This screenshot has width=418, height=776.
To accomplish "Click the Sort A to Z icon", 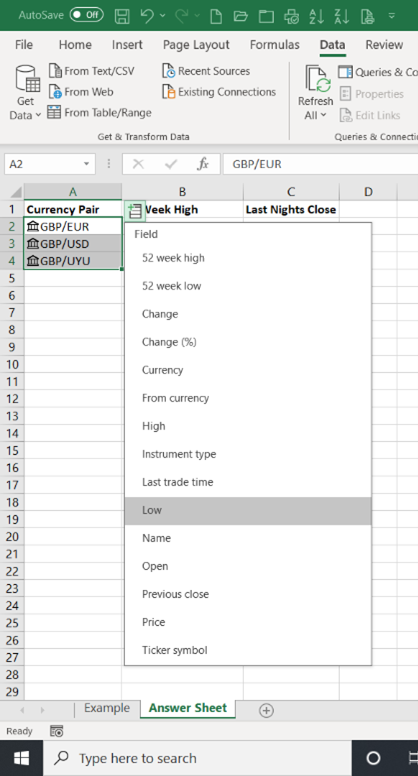I will (317, 16).
